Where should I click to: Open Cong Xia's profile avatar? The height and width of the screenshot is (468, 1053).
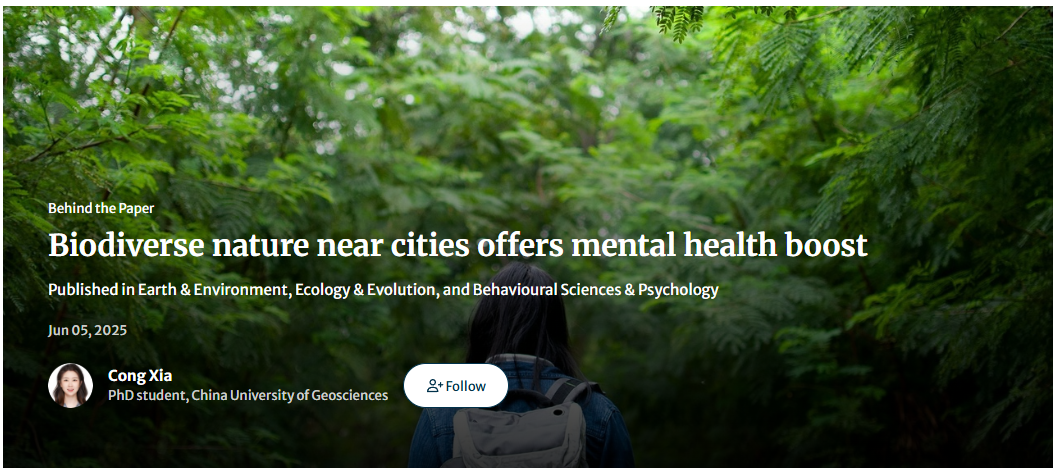pos(70,385)
